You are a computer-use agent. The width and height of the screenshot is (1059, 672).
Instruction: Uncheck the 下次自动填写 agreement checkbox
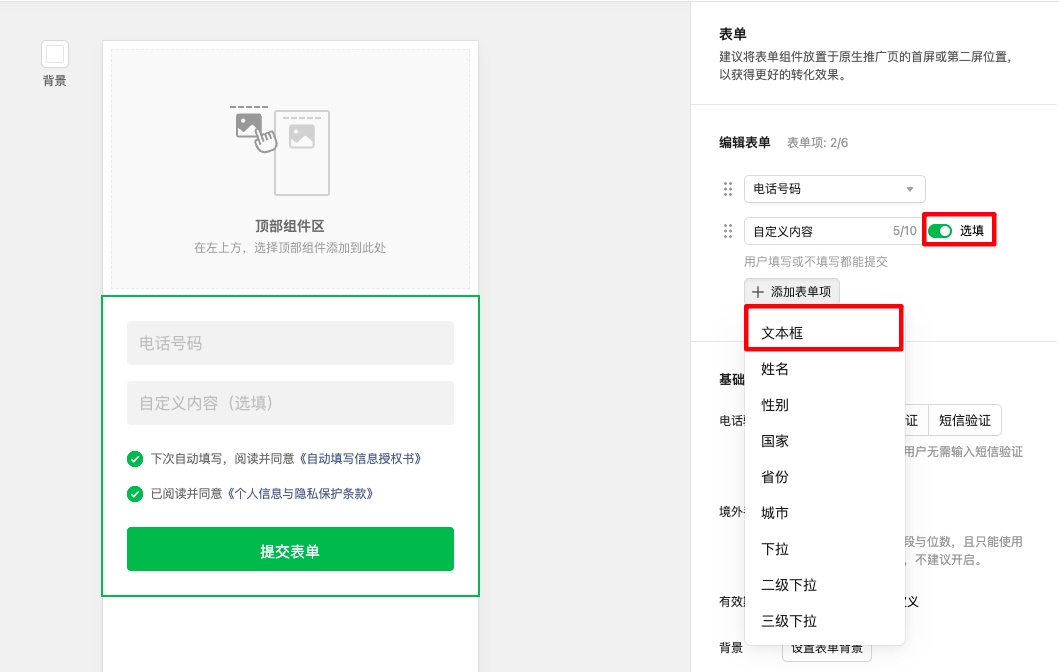(135, 459)
